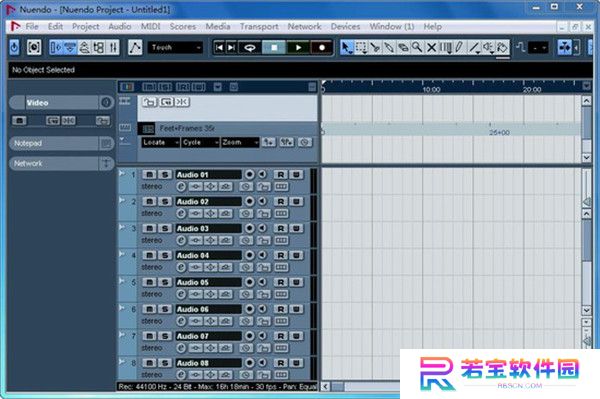
Task: Go to previous marker
Action: tap(219, 47)
